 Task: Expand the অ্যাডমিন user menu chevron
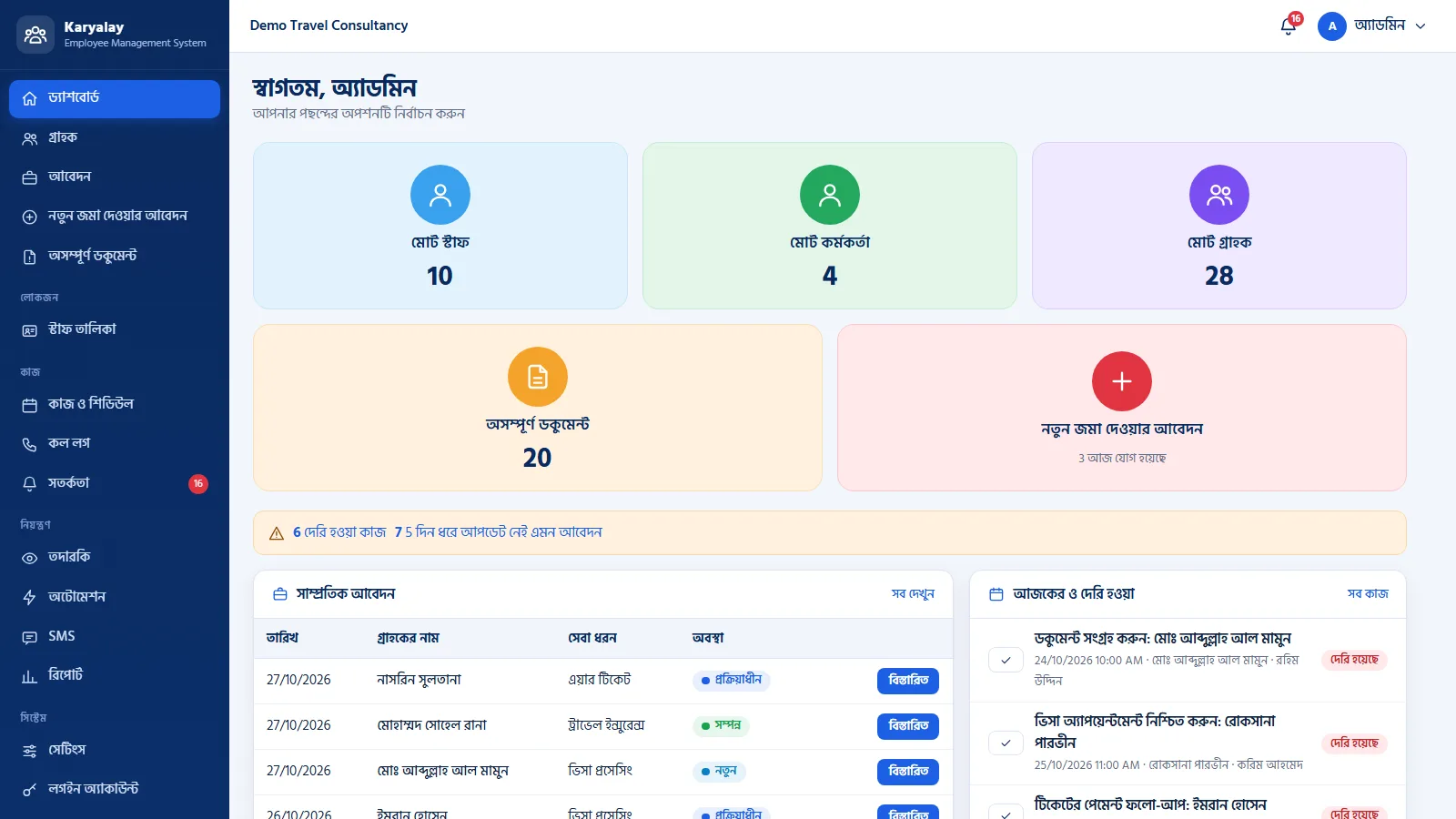point(1421,26)
